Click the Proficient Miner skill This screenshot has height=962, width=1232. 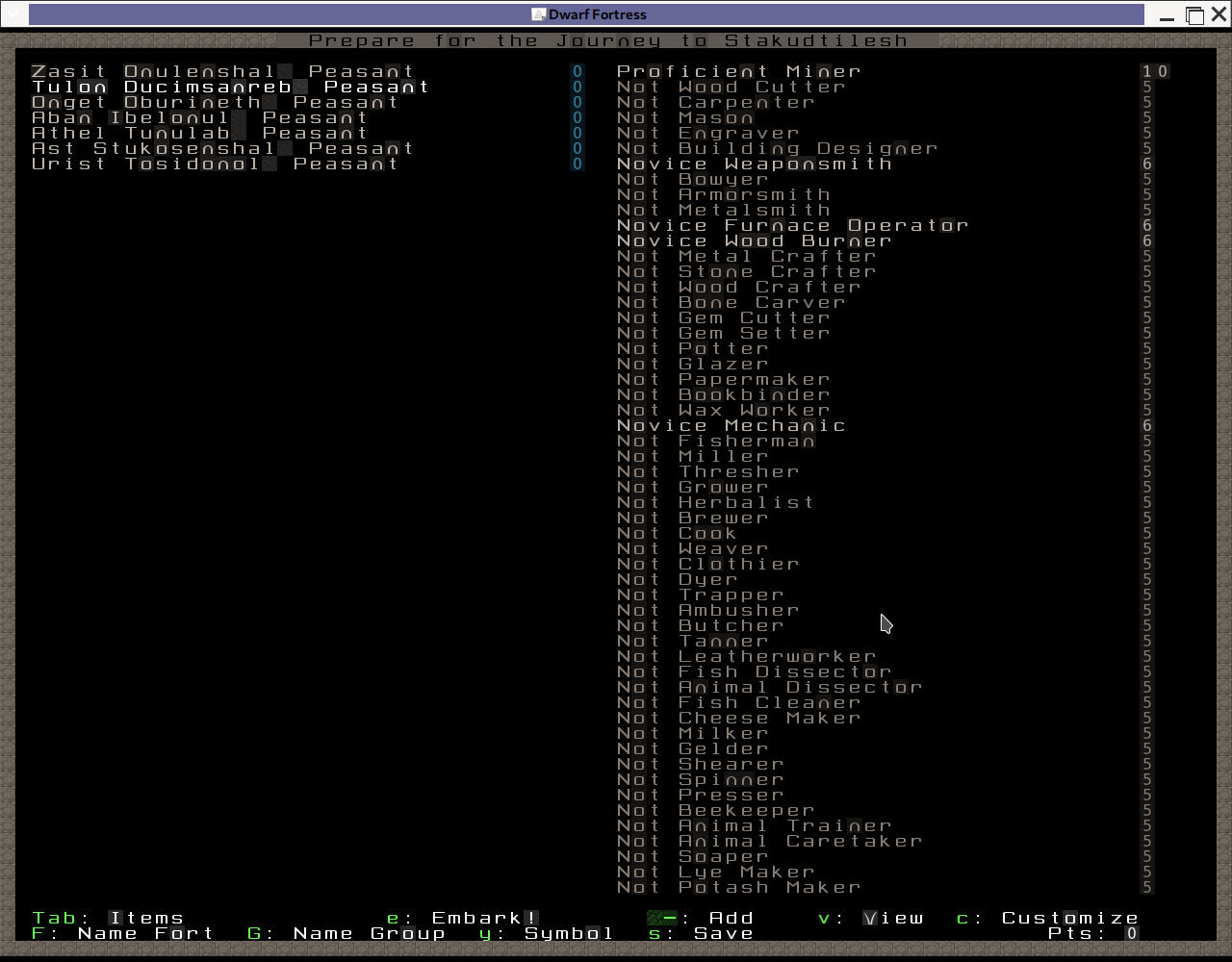(738, 71)
